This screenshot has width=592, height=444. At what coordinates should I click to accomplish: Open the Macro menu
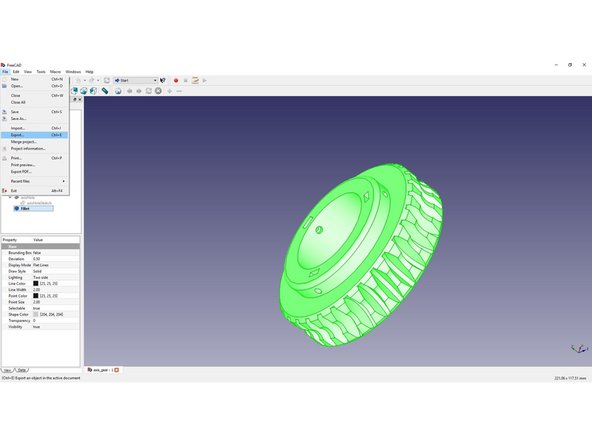click(55, 72)
